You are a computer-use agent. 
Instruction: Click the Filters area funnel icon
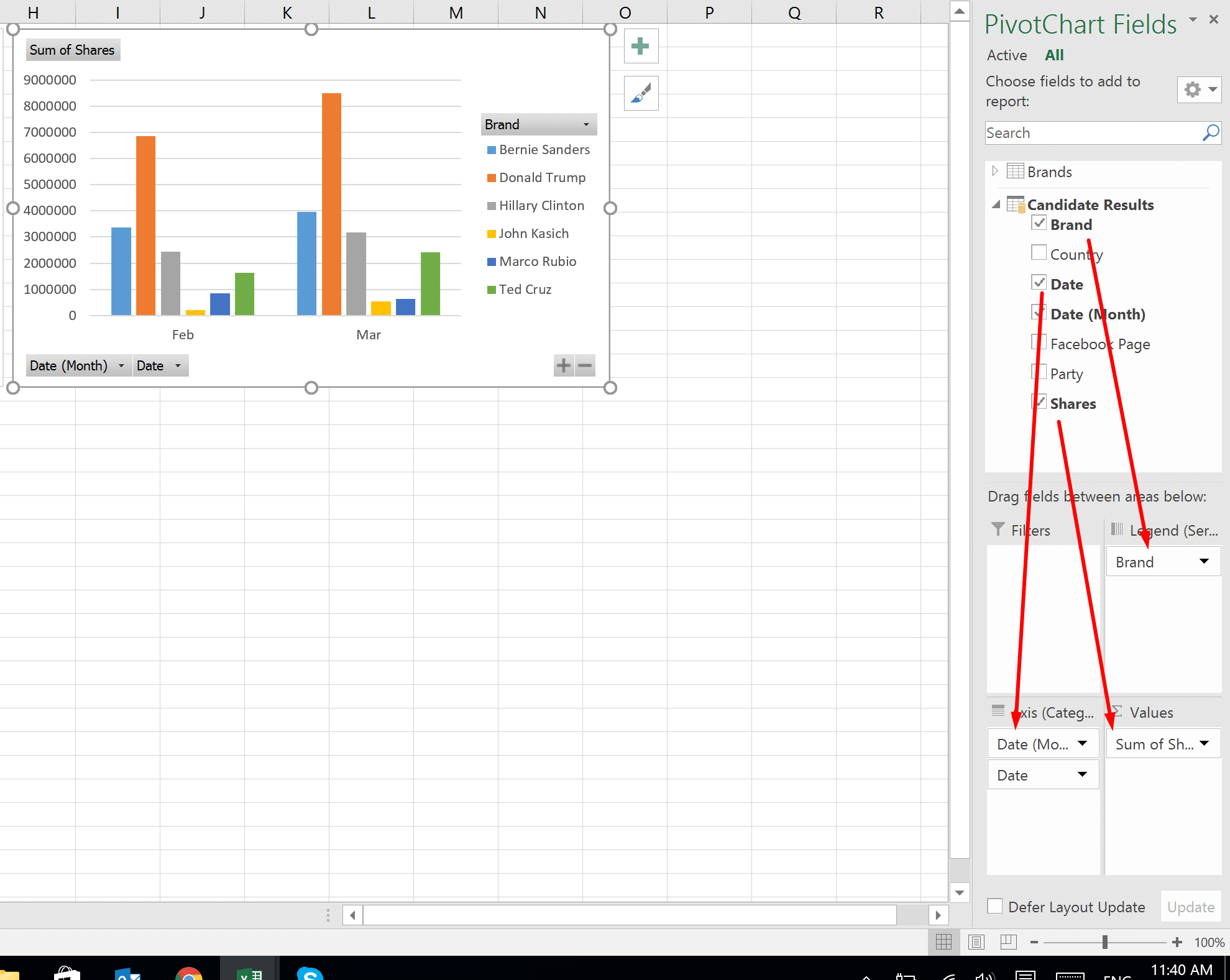tap(998, 529)
